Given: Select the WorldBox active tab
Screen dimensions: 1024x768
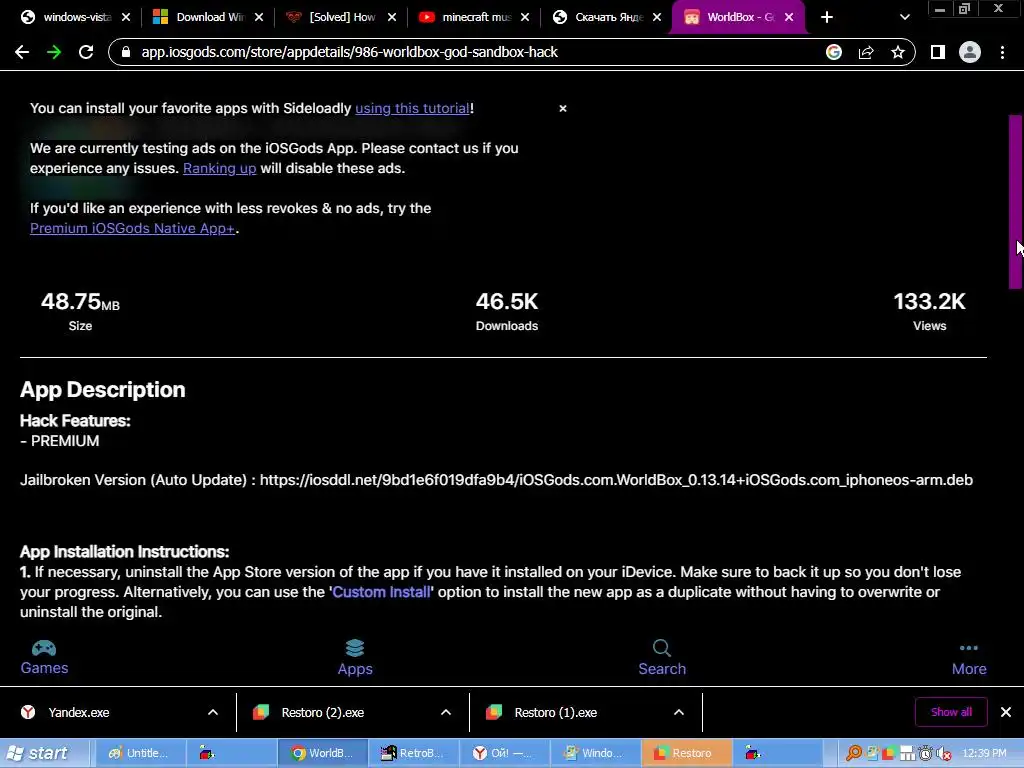Looking at the screenshot, I should [739, 18].
